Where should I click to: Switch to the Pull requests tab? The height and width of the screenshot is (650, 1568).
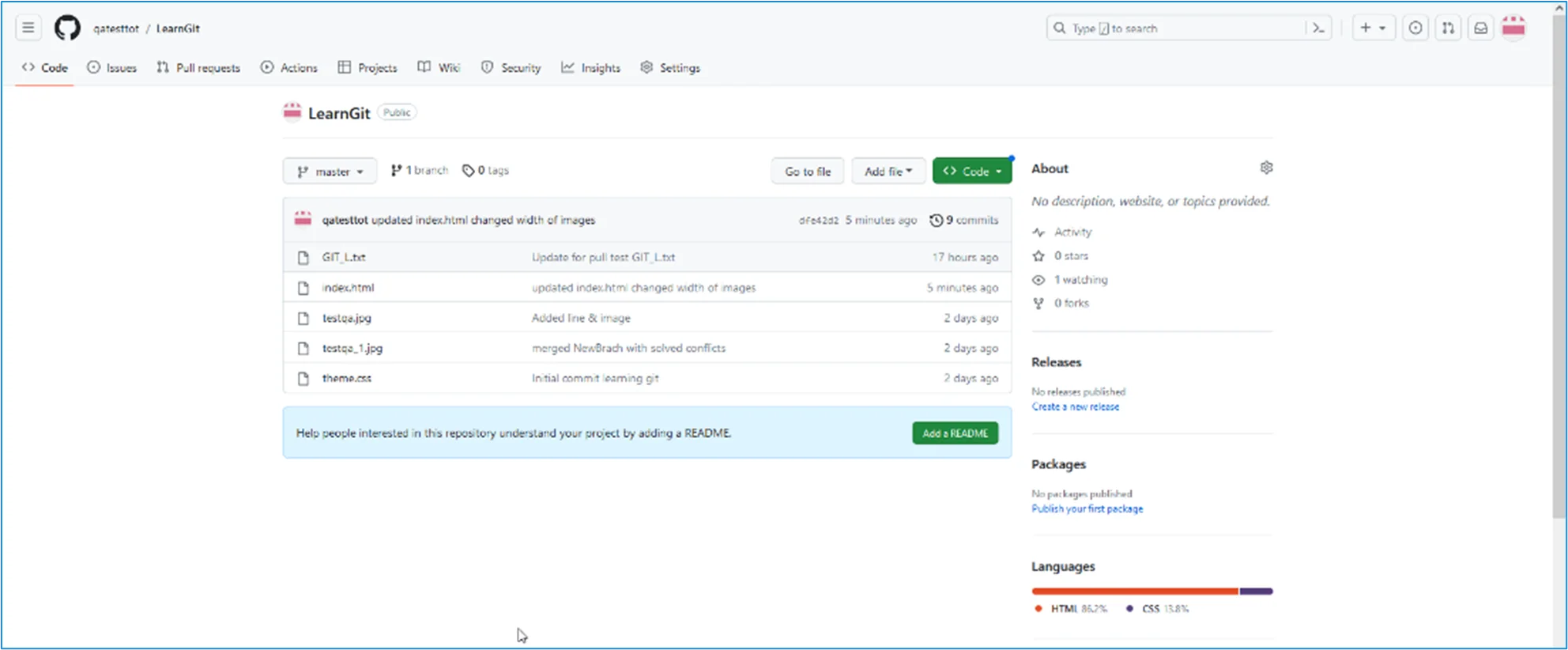point(198,68)
